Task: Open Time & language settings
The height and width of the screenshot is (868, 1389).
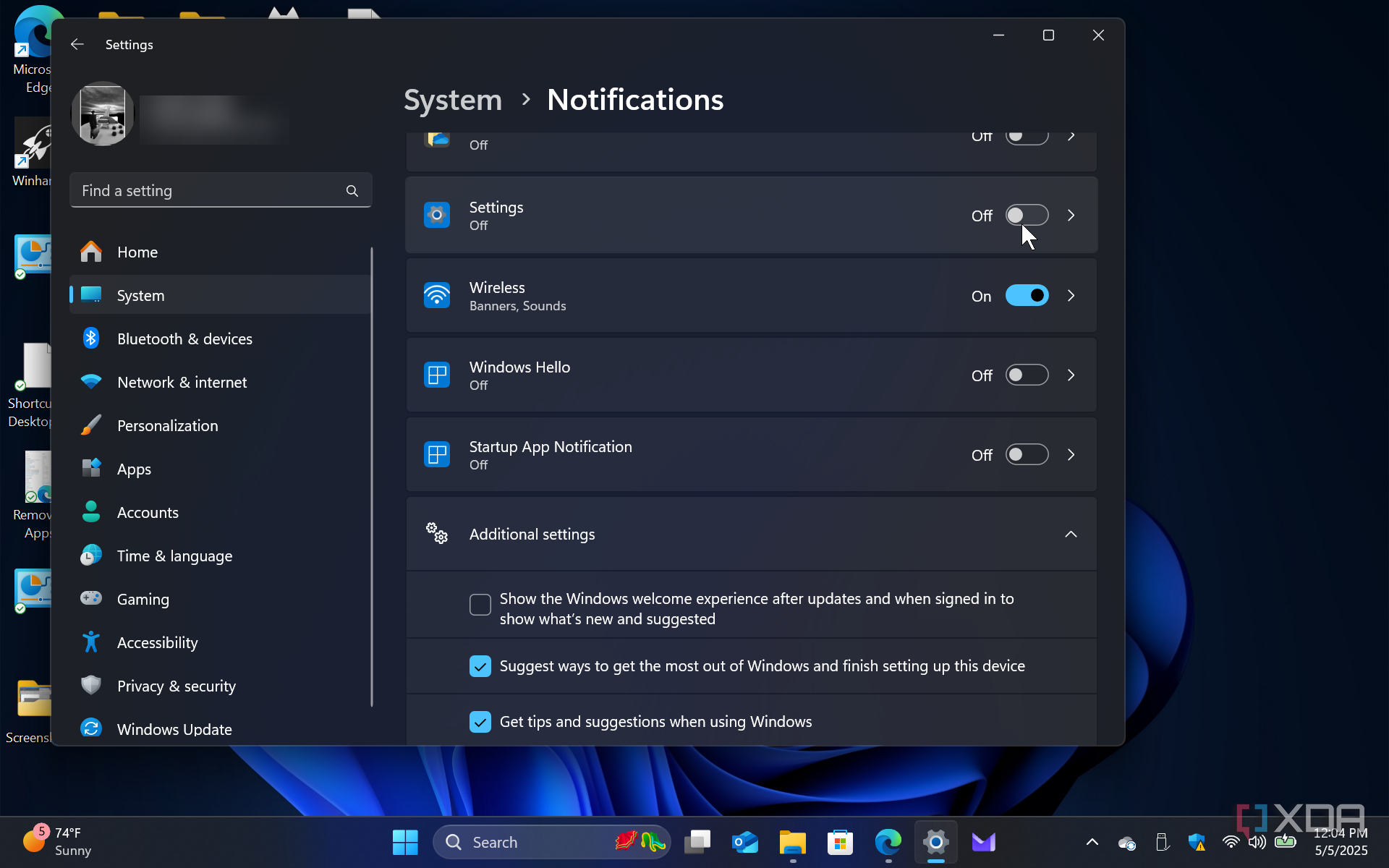Action: pyautogui.click(x=220, y=556)
